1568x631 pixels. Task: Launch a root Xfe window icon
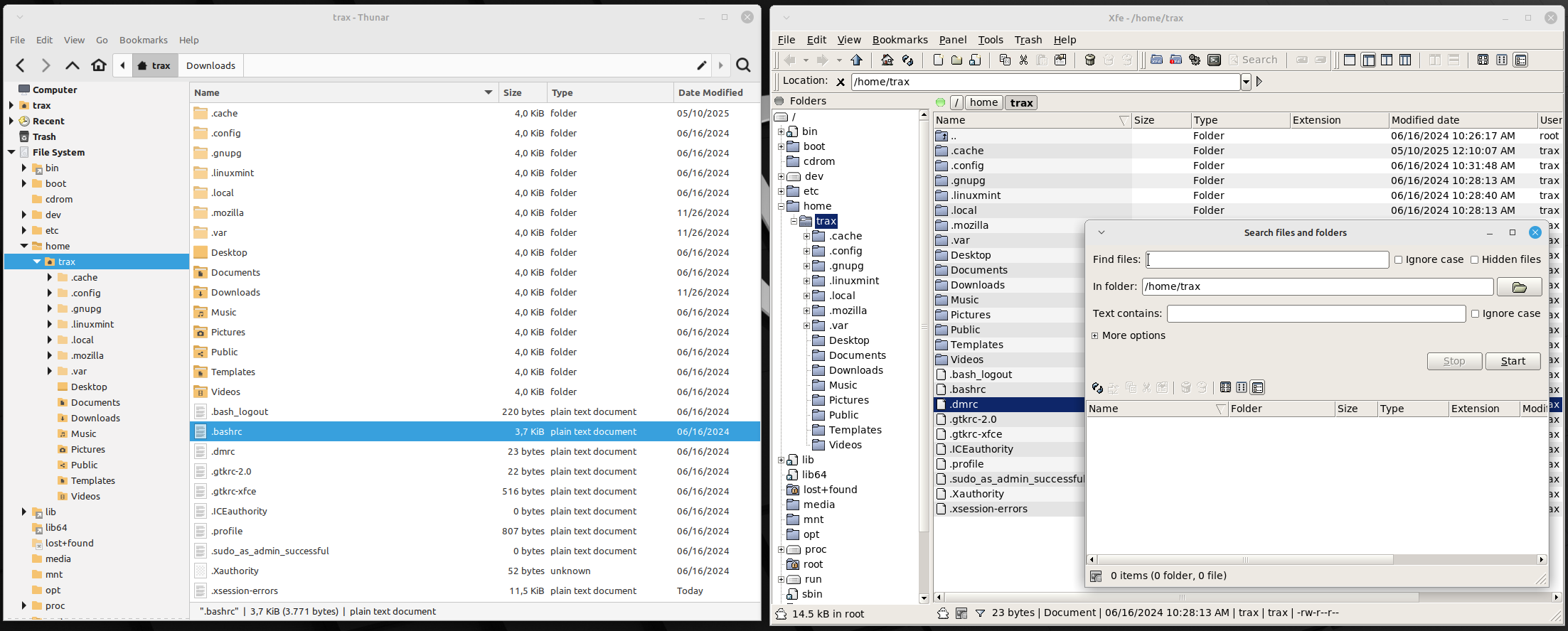[x=1175, y=60]
